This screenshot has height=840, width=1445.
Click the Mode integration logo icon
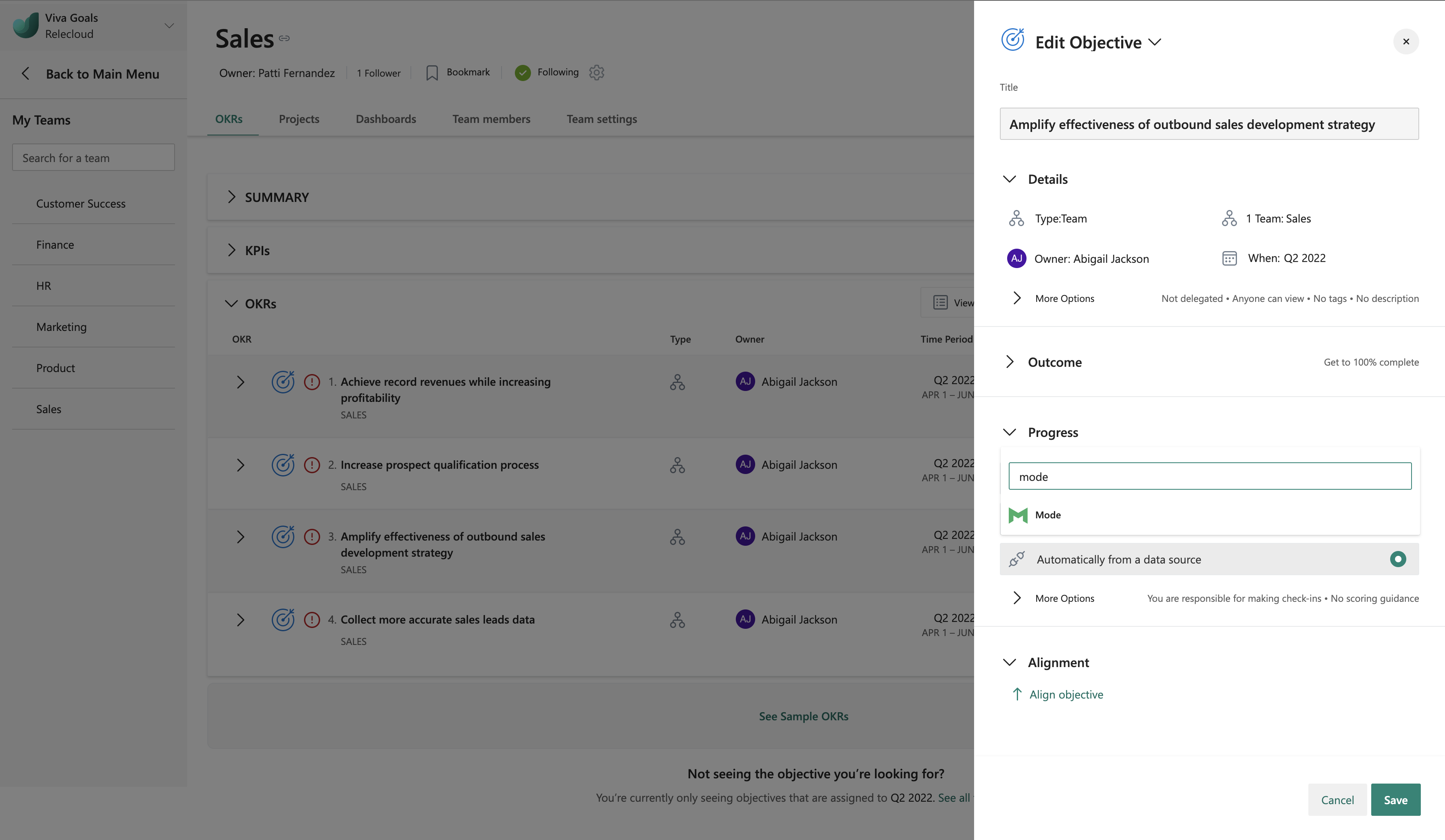coord(1018,515)
